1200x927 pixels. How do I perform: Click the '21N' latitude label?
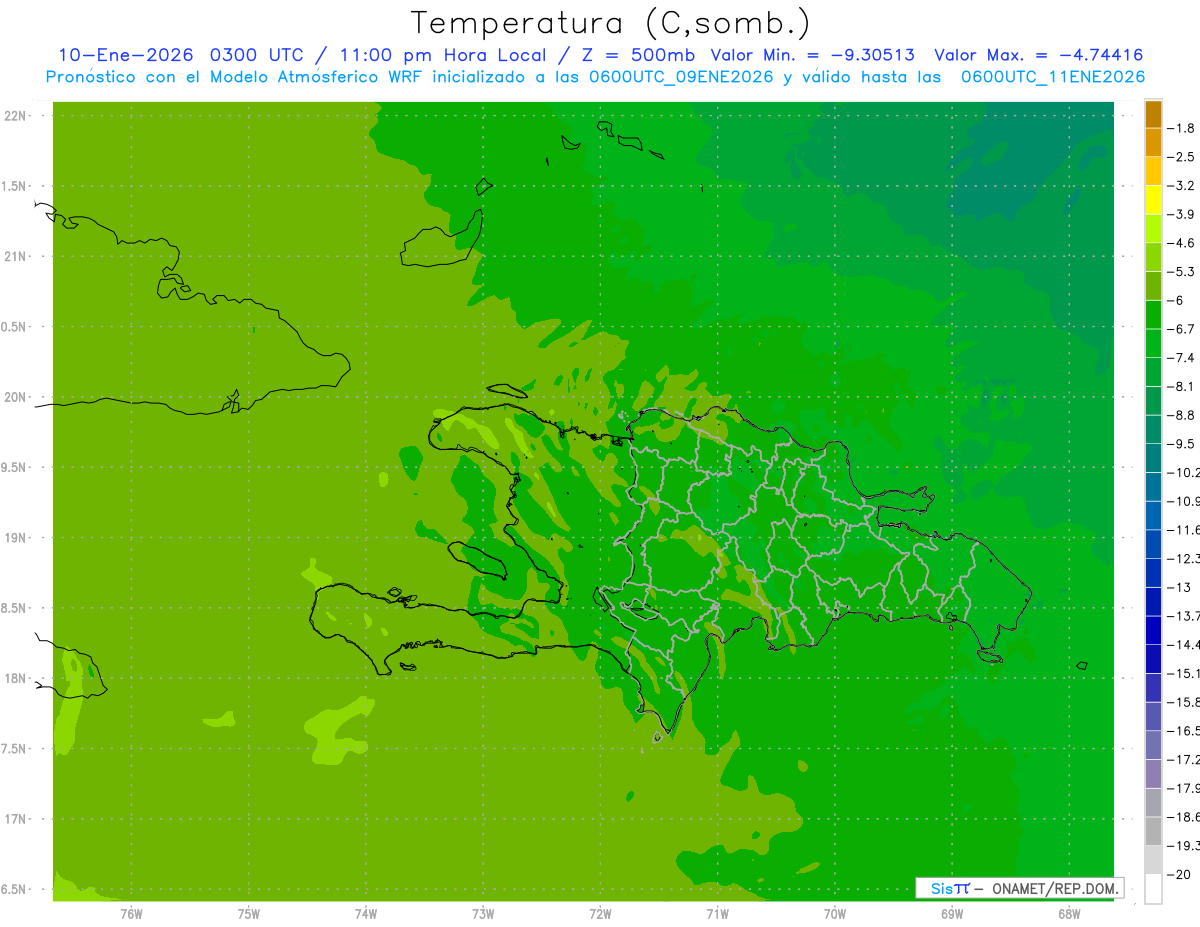[x=16, y=257]
